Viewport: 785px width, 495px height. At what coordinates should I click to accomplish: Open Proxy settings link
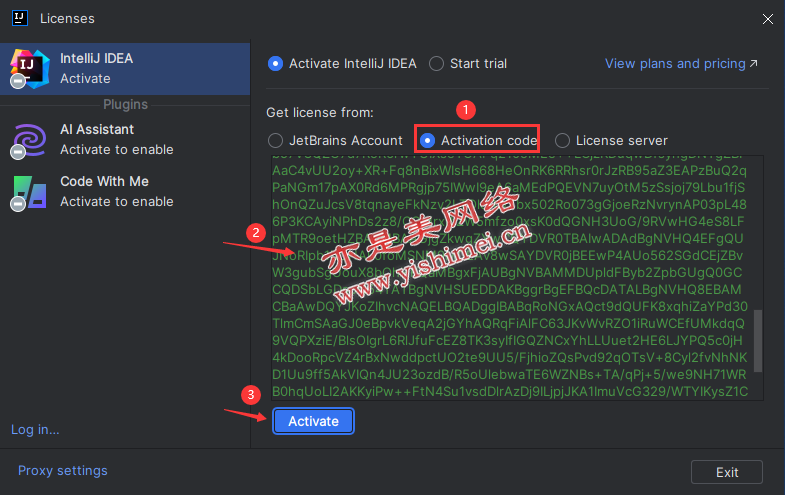pyautogui.click(x=63, y=470)
